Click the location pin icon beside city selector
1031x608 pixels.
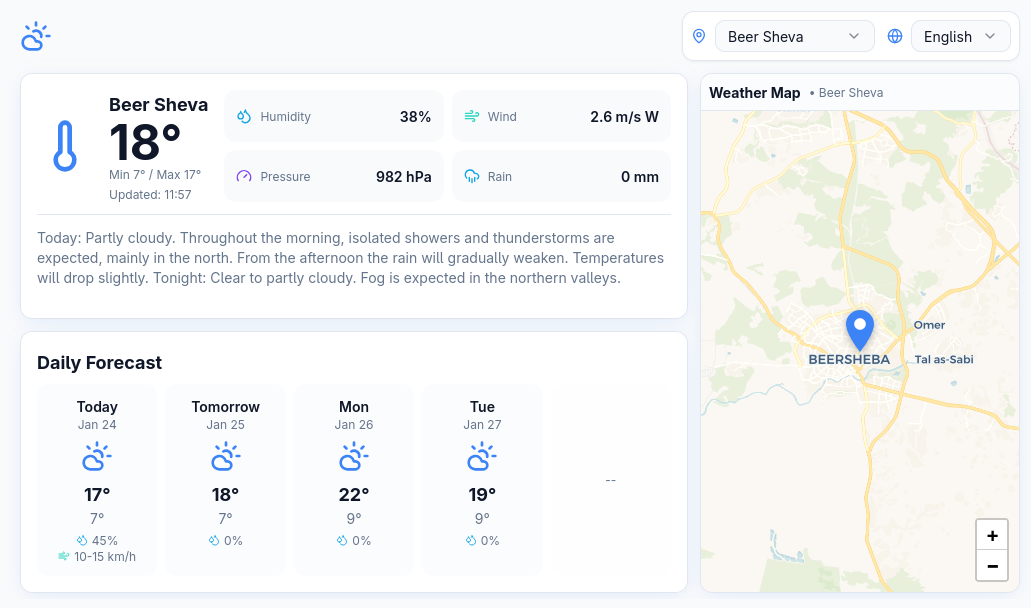(x=699, y=36)
